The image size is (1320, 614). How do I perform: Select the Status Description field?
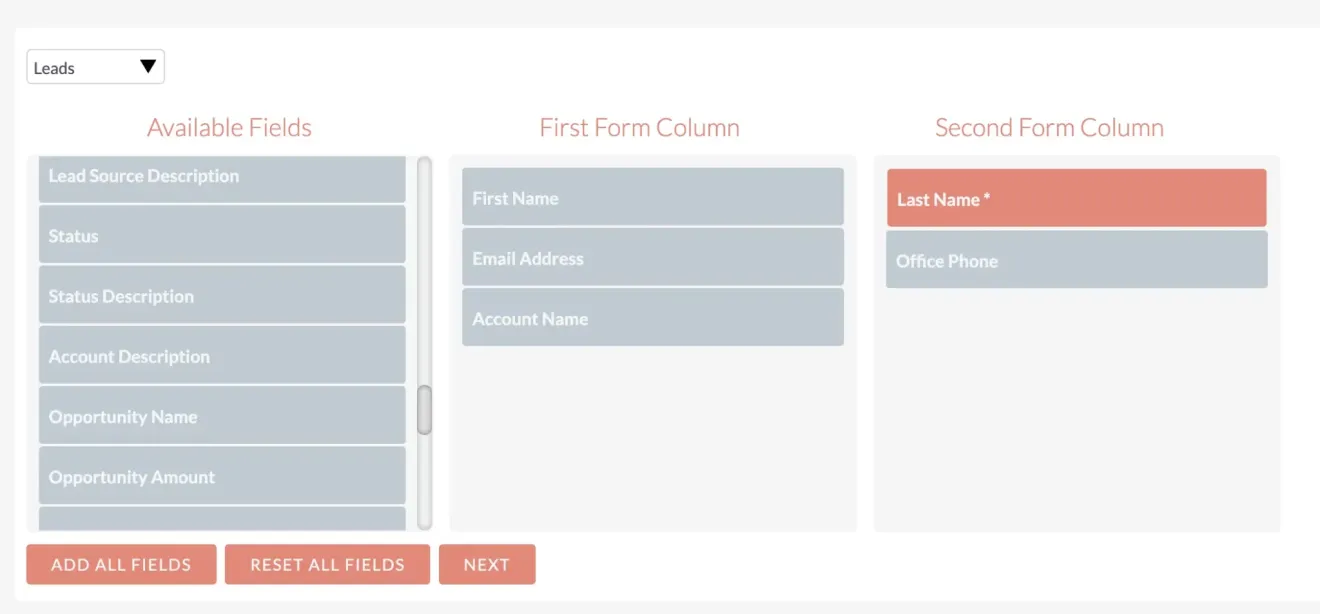pyautogui.click(x=222, y=296)
